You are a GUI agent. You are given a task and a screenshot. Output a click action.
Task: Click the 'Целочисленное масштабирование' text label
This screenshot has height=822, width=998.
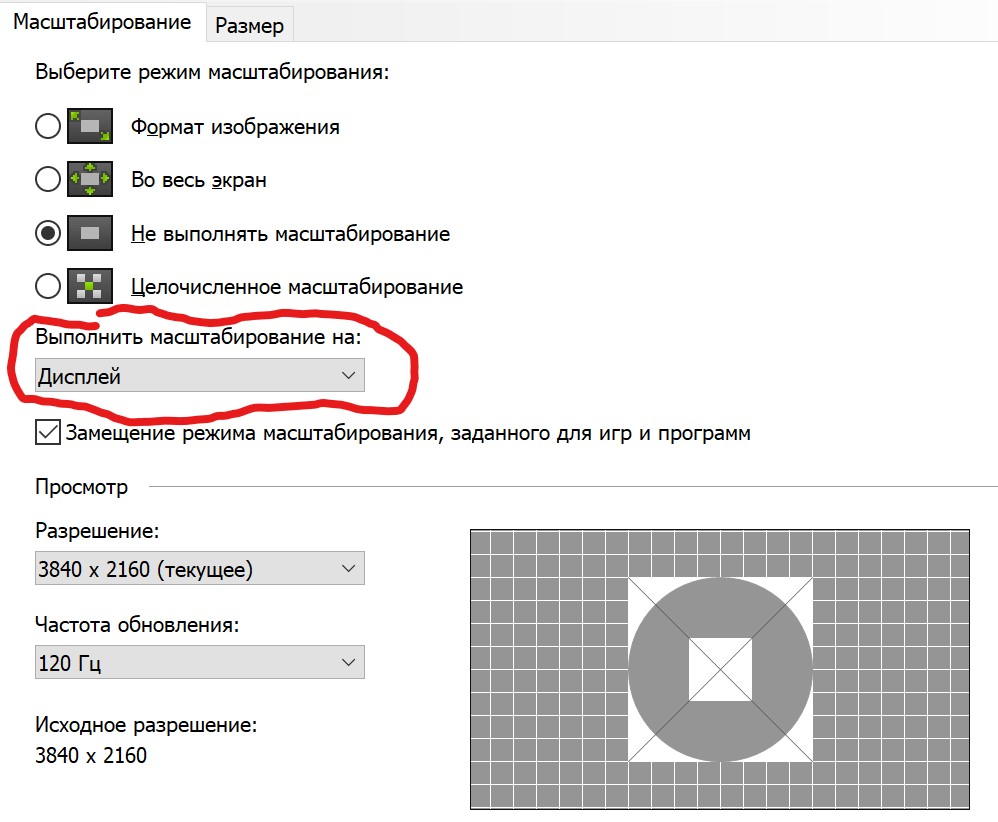297,287
